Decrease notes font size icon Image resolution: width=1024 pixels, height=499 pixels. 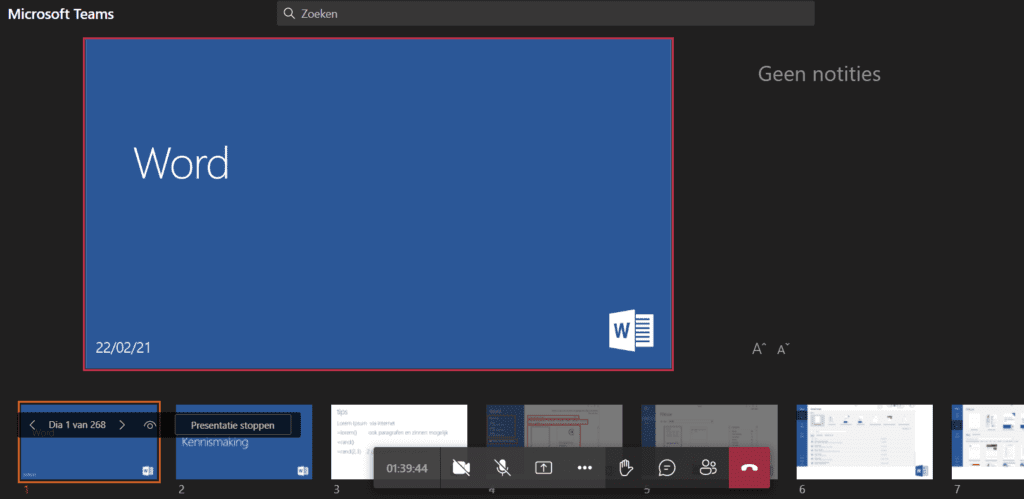783,349
